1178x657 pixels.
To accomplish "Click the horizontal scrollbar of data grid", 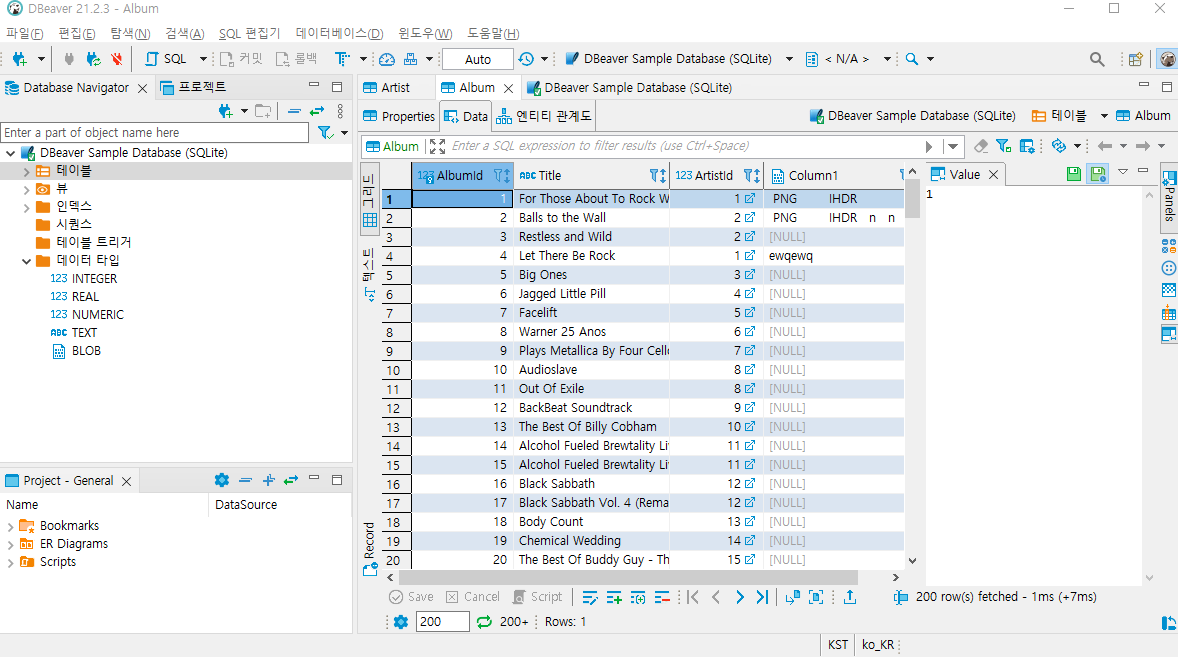I will coord(628,577).
